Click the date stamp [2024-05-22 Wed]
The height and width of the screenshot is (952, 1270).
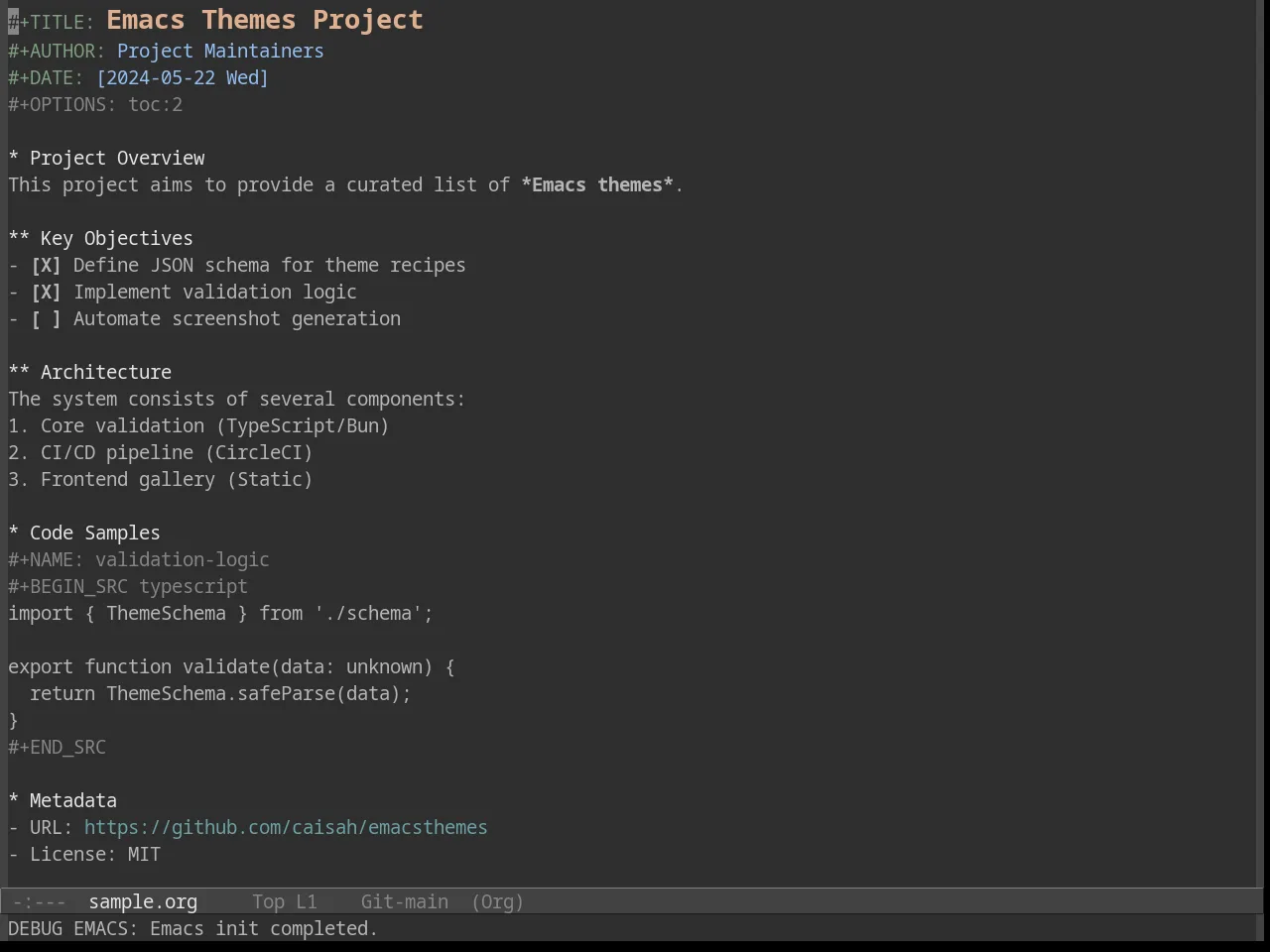(183, 78)
